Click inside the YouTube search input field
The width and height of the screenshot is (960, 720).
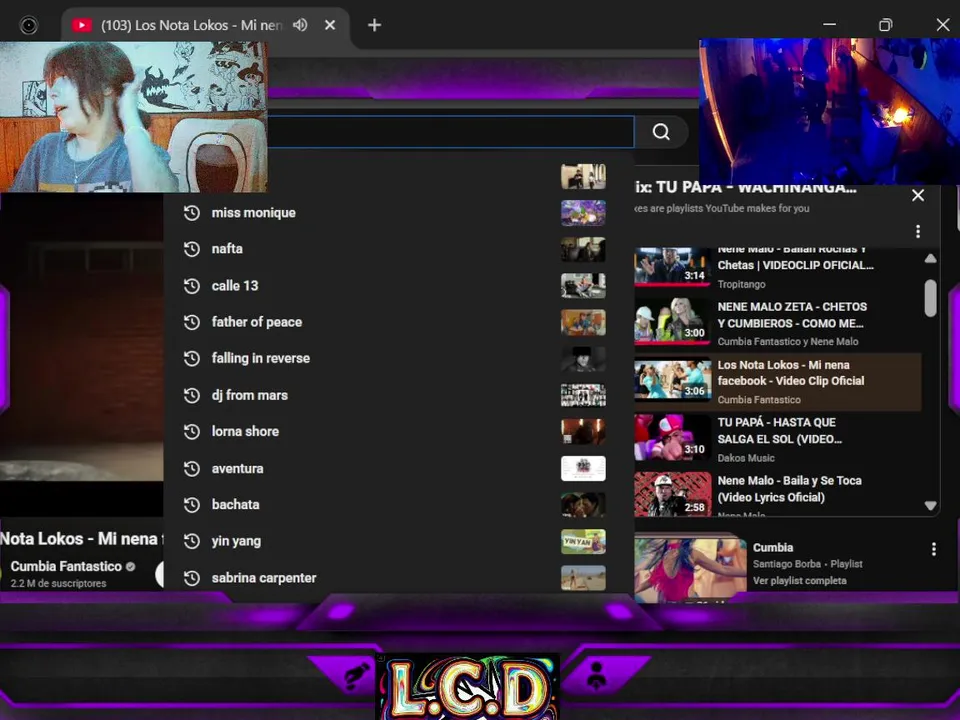pos(451,132)
